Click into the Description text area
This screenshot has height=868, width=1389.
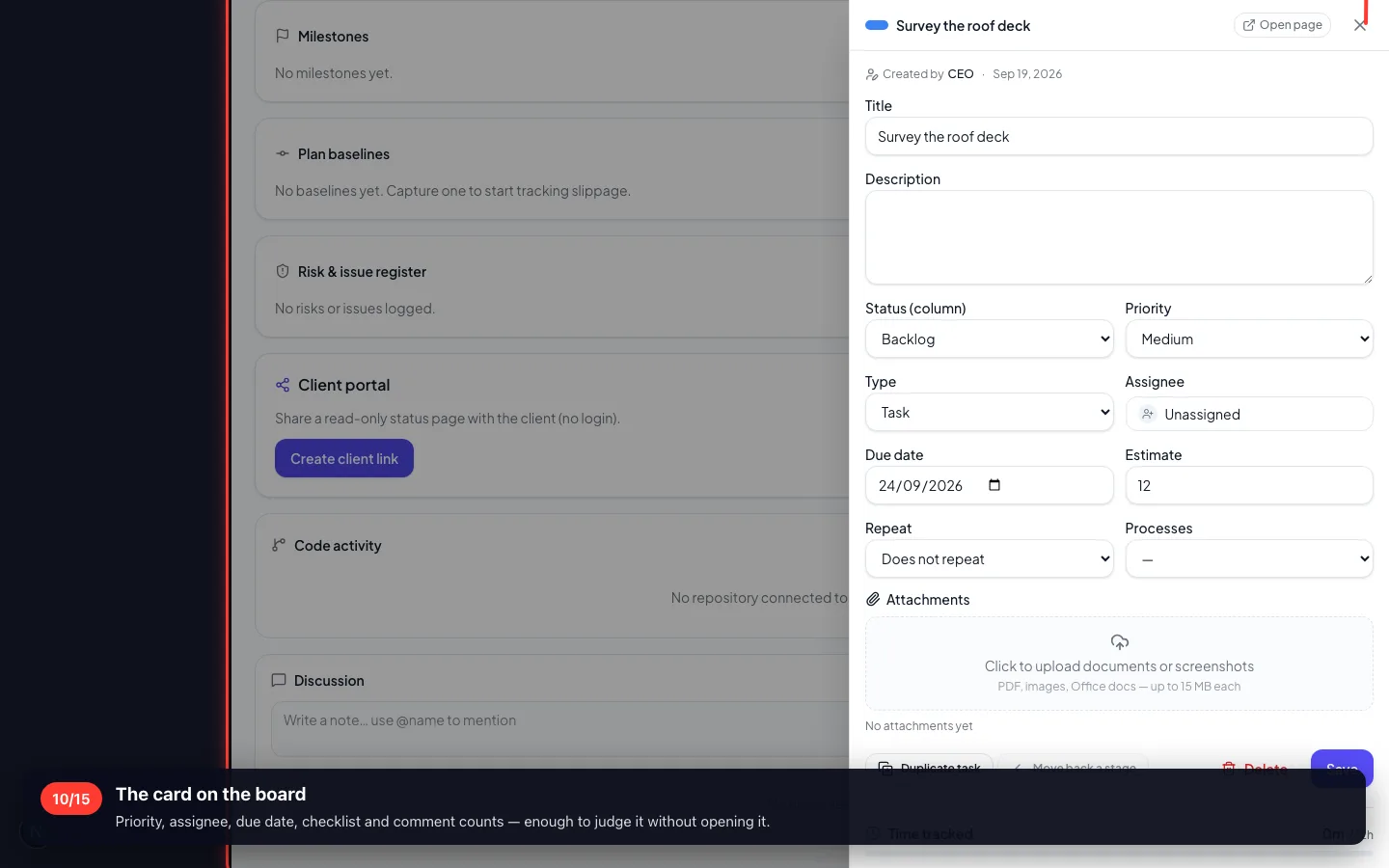point(1119,237)
